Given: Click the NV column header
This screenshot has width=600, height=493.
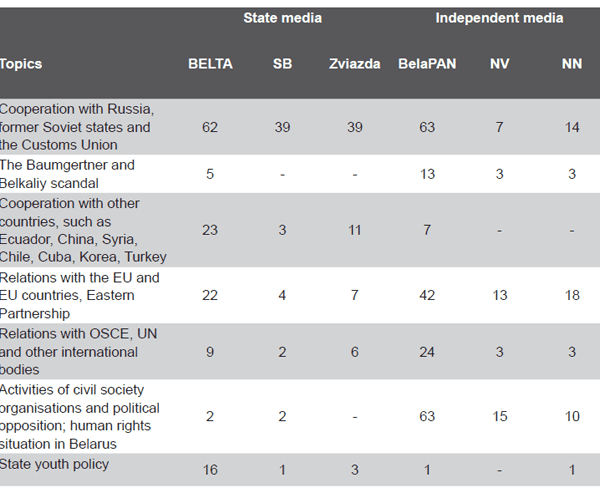Looking at the screenshot, I should 499,64.
